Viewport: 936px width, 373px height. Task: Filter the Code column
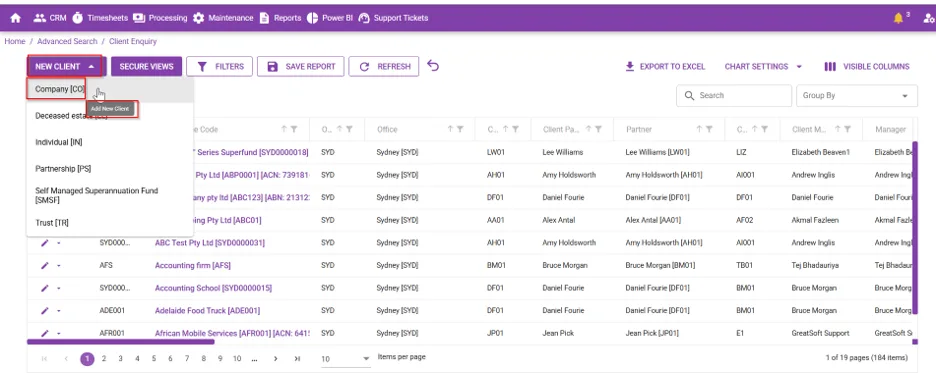coord(294,129)
